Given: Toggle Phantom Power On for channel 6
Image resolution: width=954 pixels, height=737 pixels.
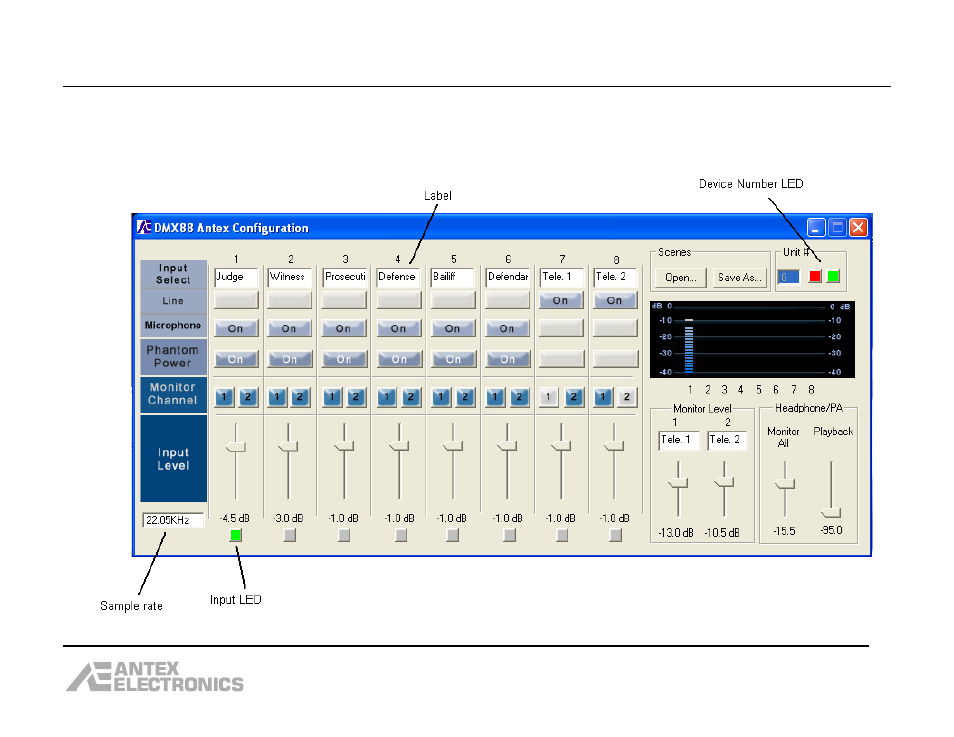Looking at the screenshot, I should pos(507,359).
